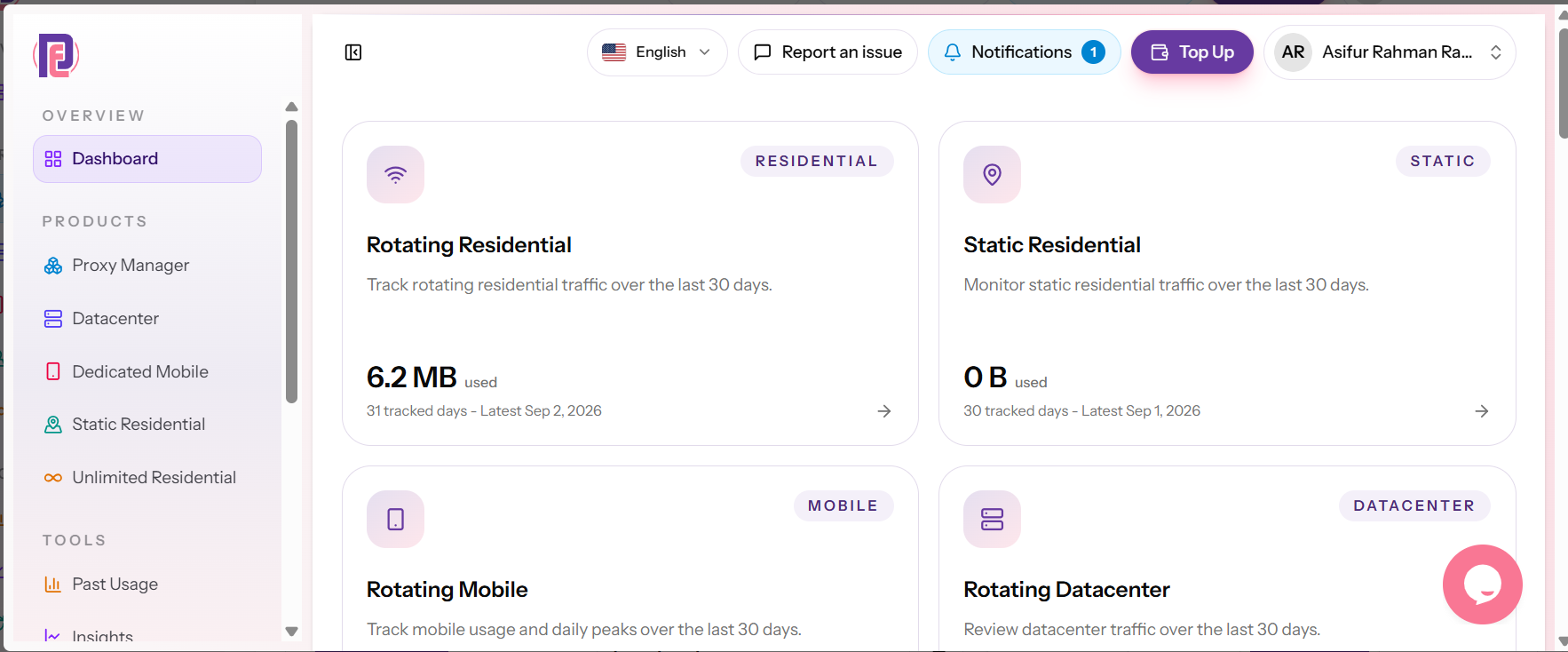Click the bell icon in Notifications
The height and width of the screenshot is (652, 1568).
coord(953,52)
